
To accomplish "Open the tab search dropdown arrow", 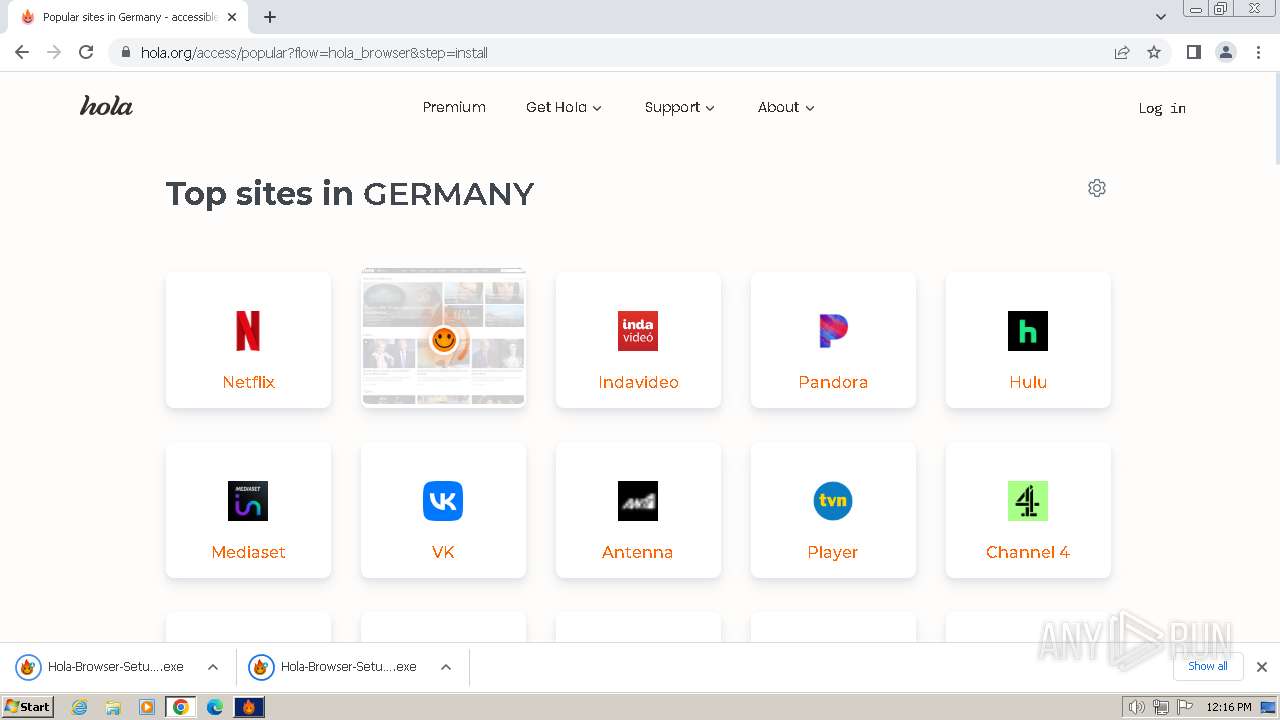I will point(1161,16).
